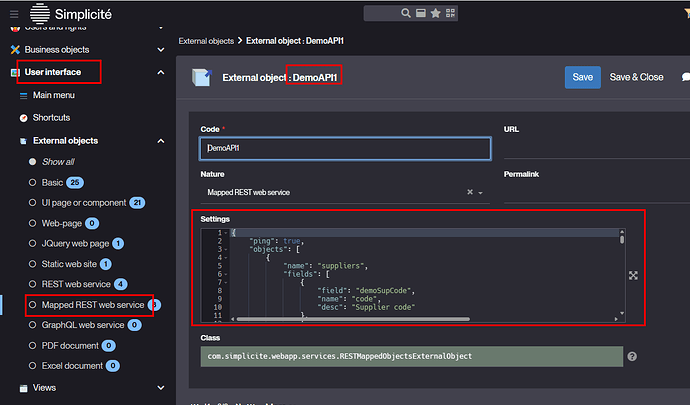
Task: Click the Business objects icon
Action: tap(15, 50)
